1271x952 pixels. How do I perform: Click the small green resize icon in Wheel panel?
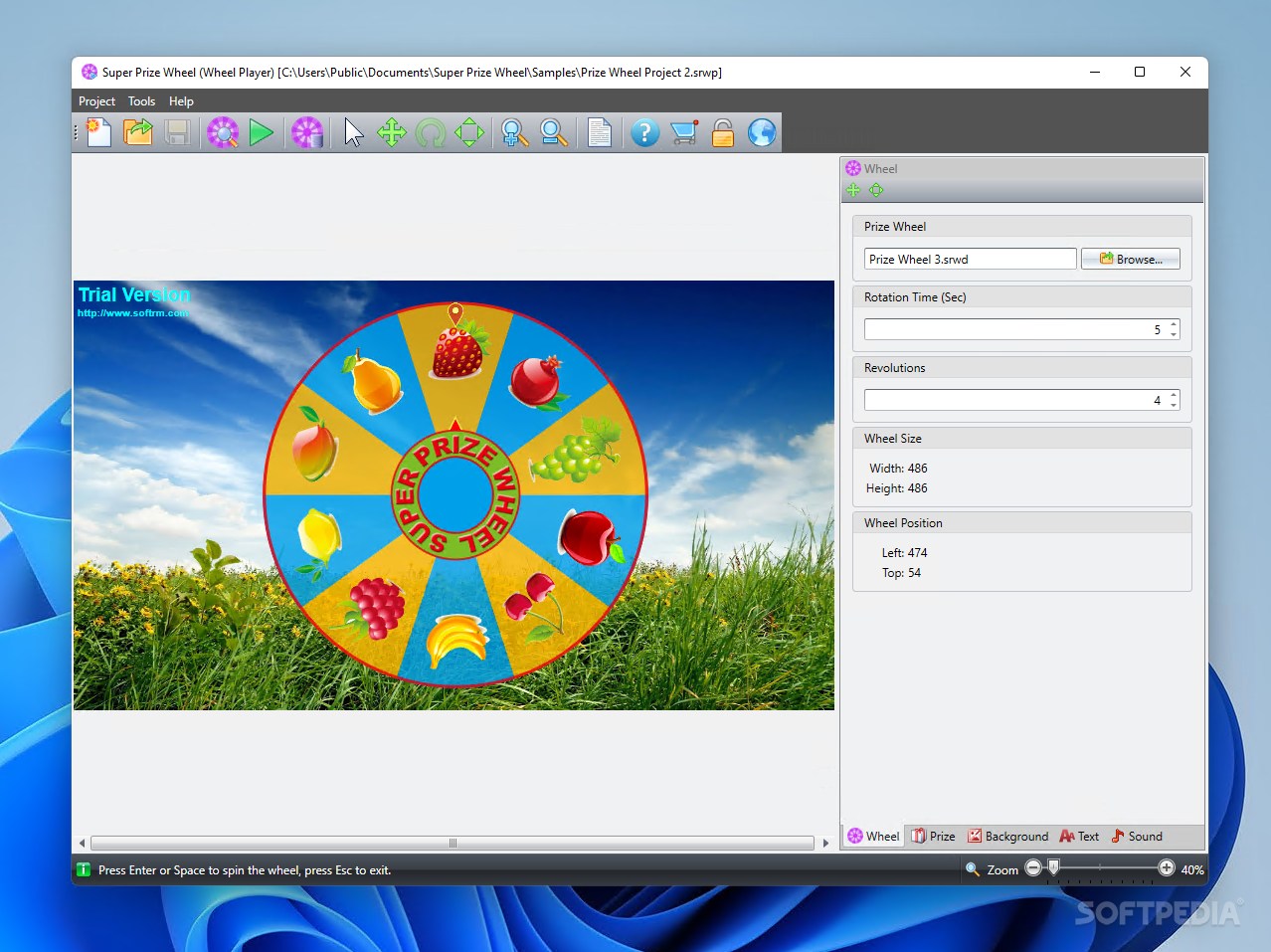(876, 190)
